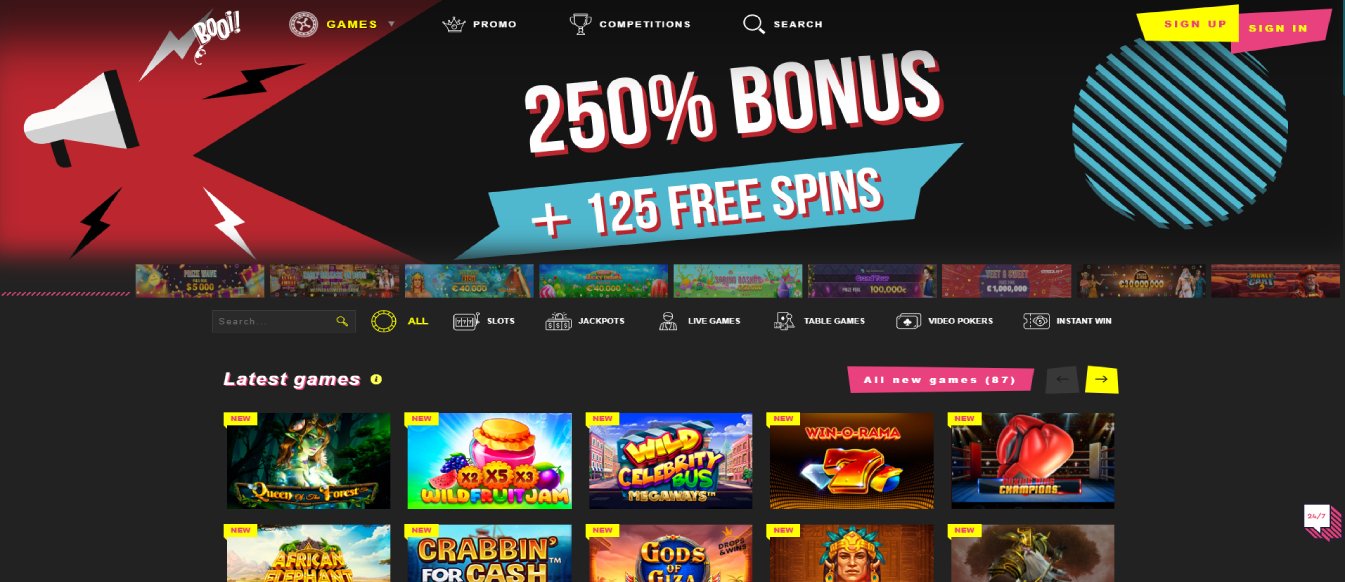Click the Search magnifier in top navigation

pyautogui.click(x=754, y=24)
